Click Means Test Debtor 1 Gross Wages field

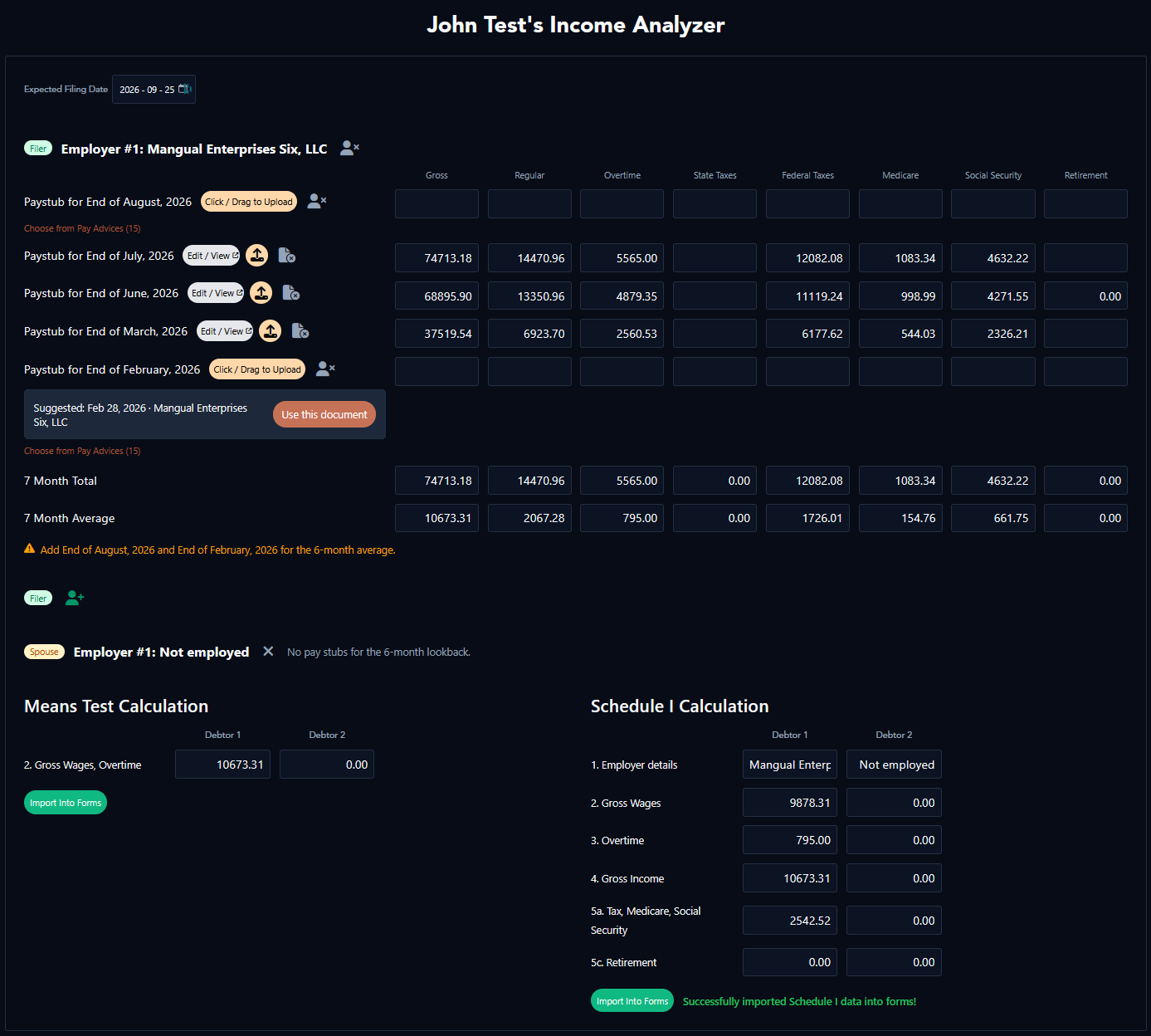point(222,765)
